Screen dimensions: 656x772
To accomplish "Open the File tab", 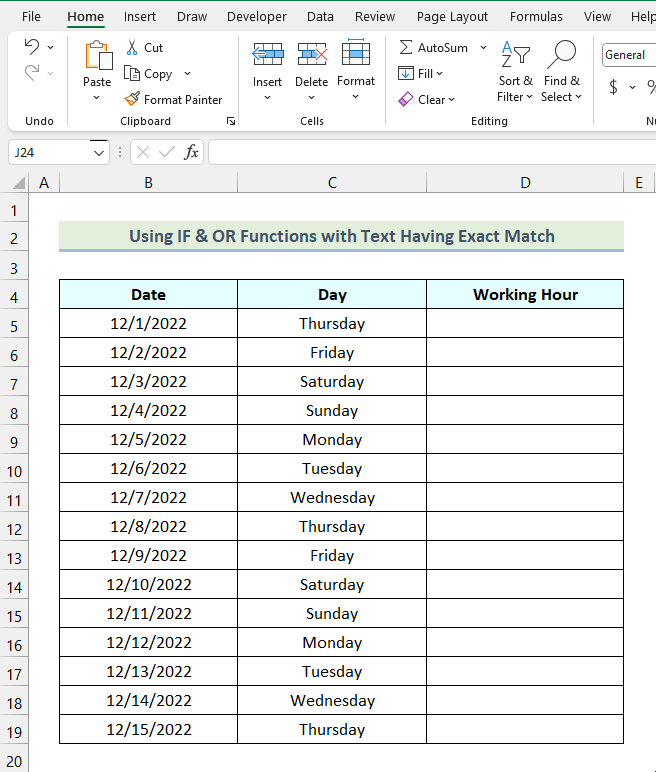I will click(x=31, y=17).
